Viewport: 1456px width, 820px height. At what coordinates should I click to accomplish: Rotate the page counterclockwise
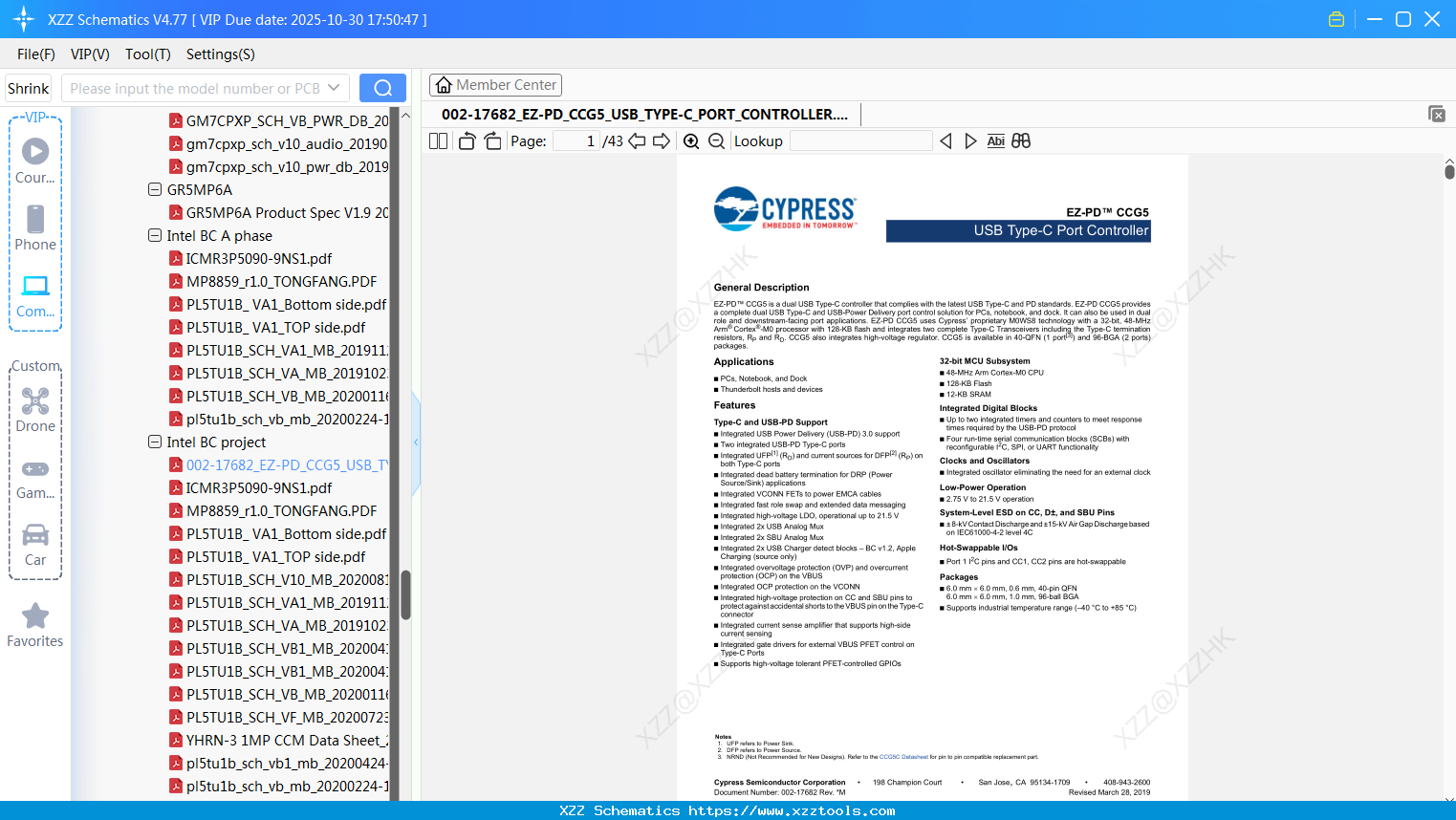click(467, 141)
